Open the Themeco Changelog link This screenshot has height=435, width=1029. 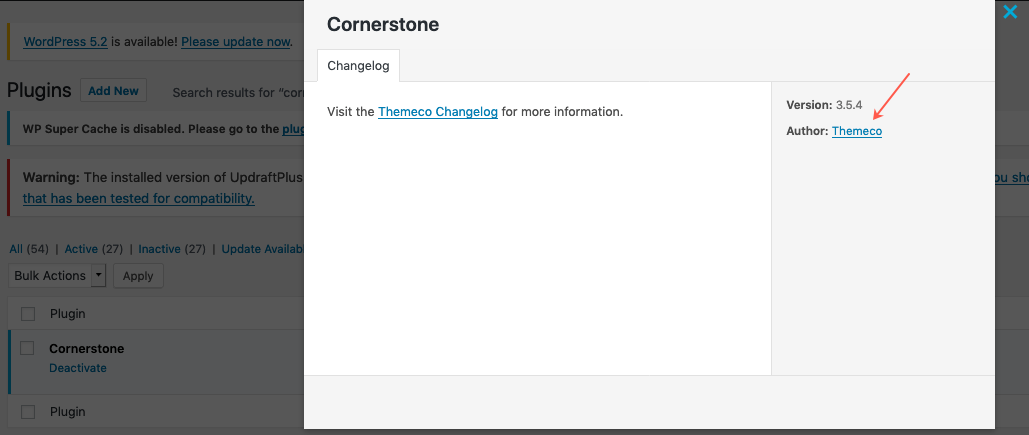pyautogui.click(x=437, y=111)
